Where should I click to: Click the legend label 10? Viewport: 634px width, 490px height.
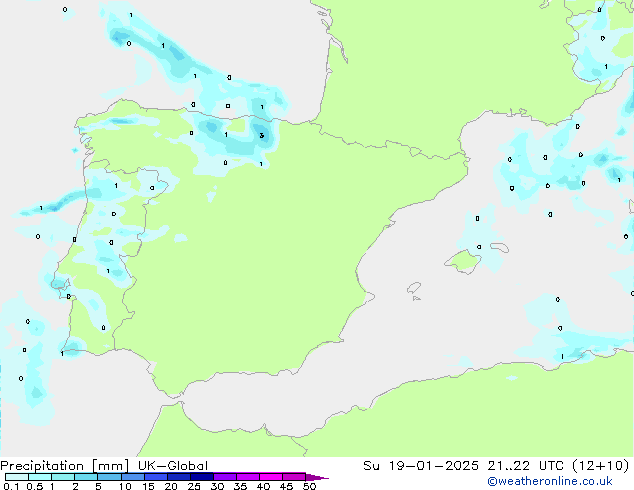click(x=125, y=486)
